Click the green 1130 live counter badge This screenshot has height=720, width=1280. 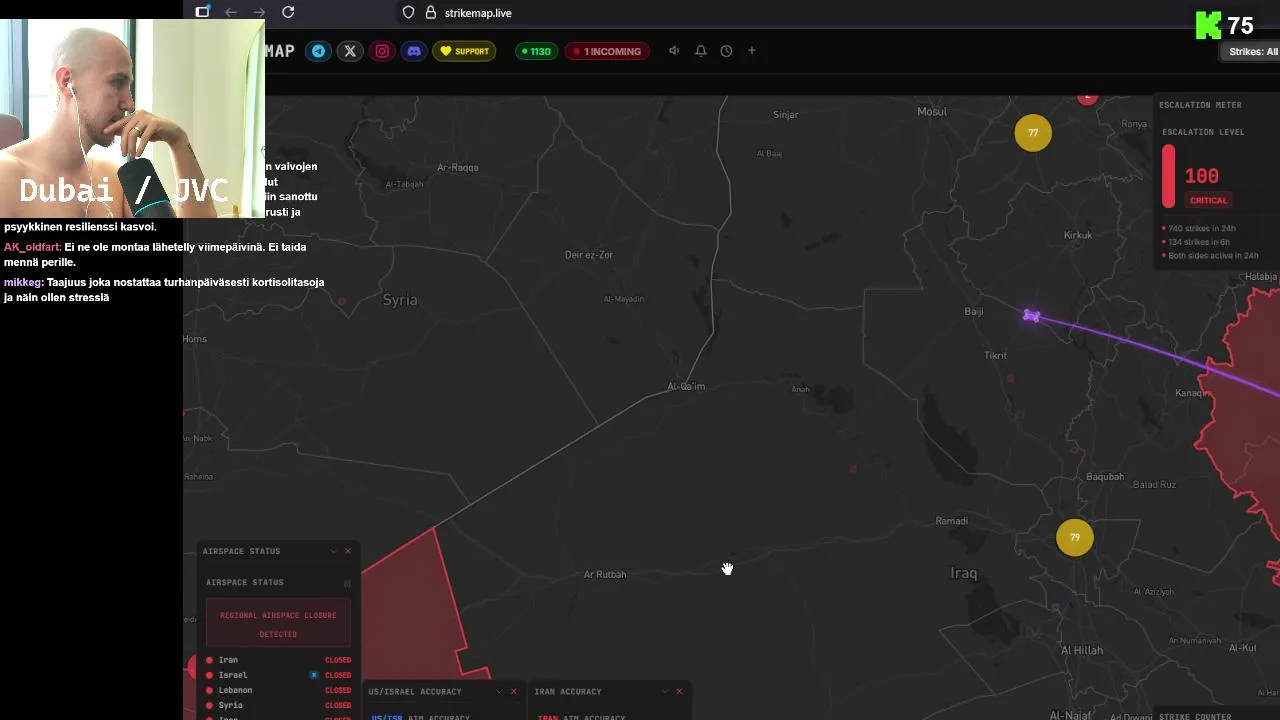pos(536,51)
